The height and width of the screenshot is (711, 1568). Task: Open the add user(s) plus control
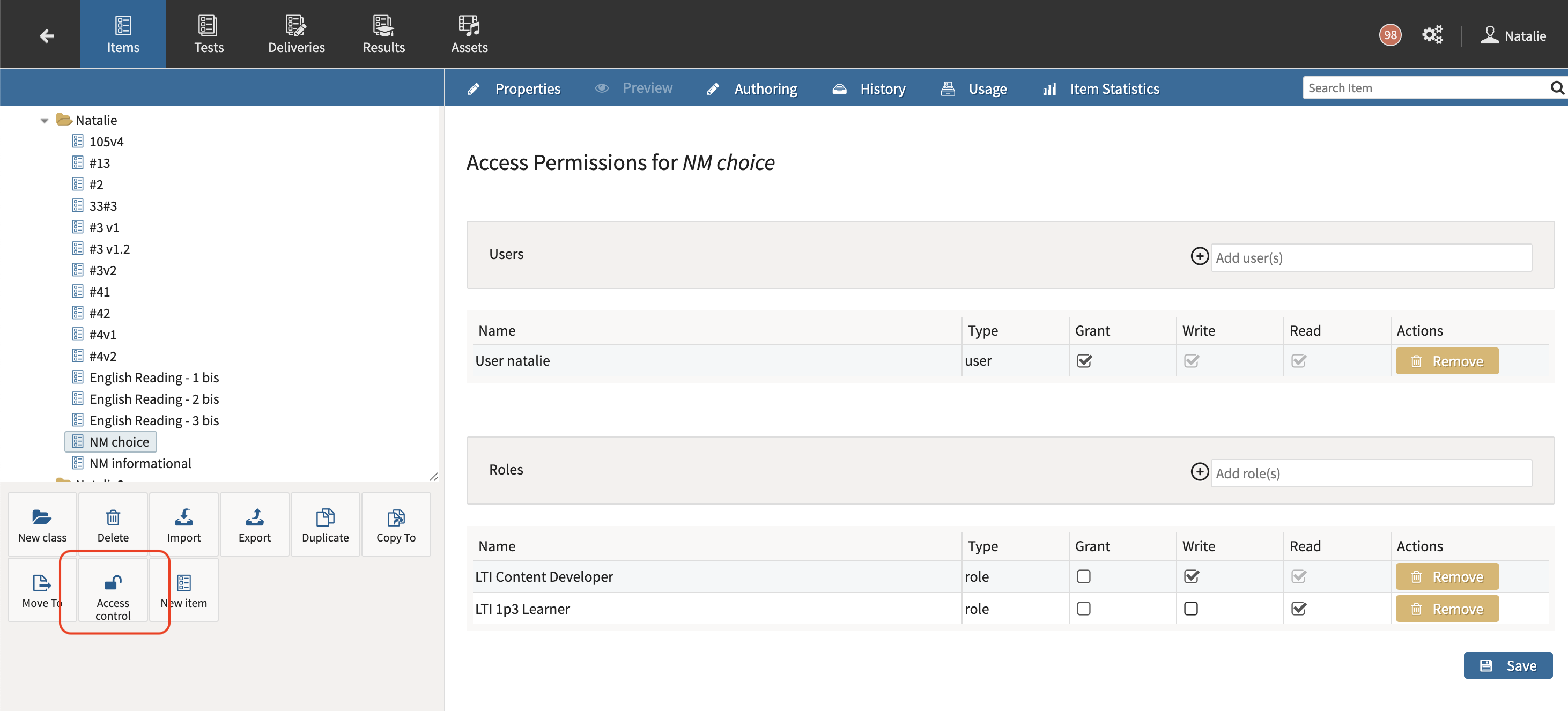pos(1199,256)
